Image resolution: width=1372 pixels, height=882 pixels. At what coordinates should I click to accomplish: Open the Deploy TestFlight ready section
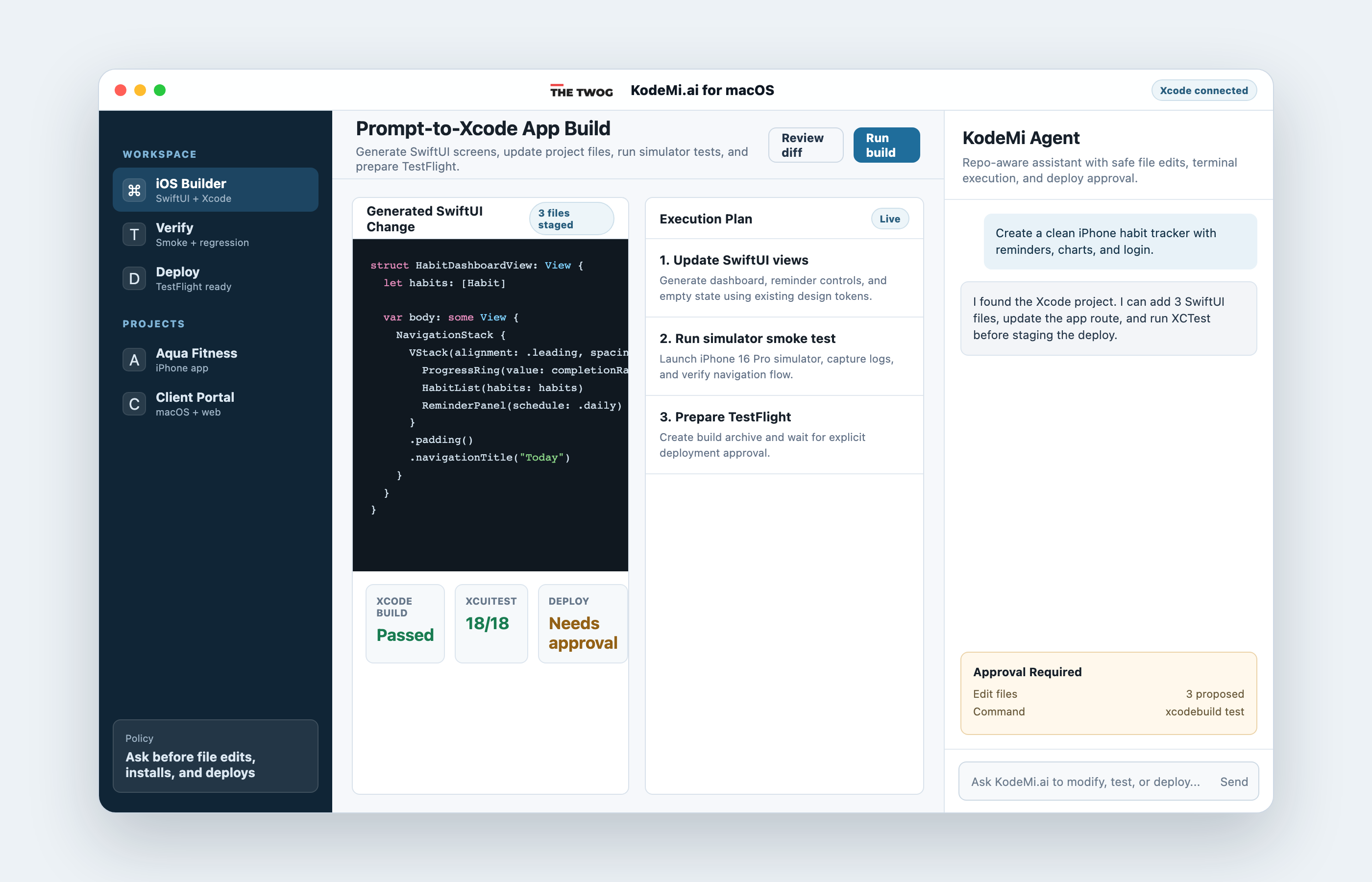[x=215, y=278]
